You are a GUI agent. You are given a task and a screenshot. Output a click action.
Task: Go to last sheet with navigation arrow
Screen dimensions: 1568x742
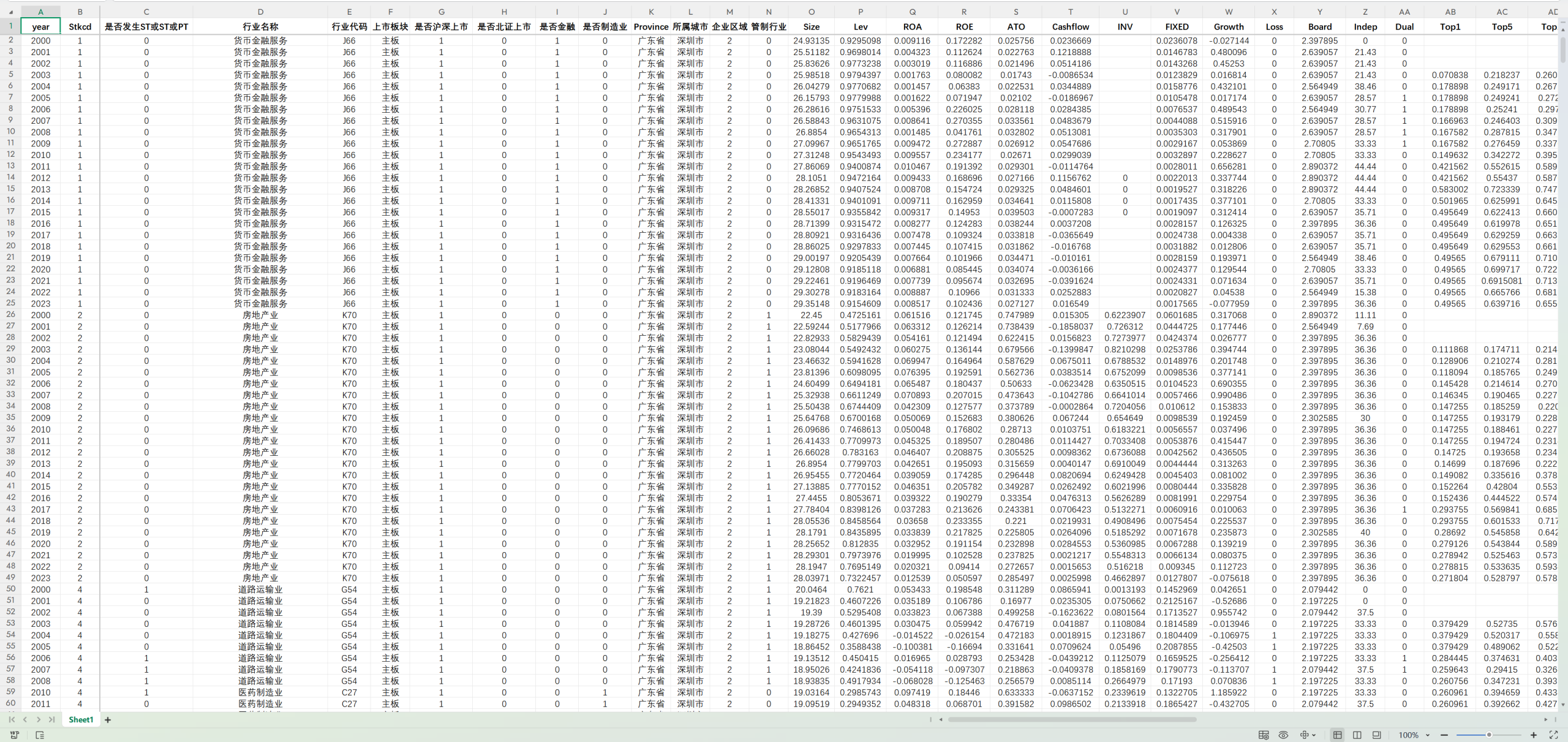coord(52,720)
